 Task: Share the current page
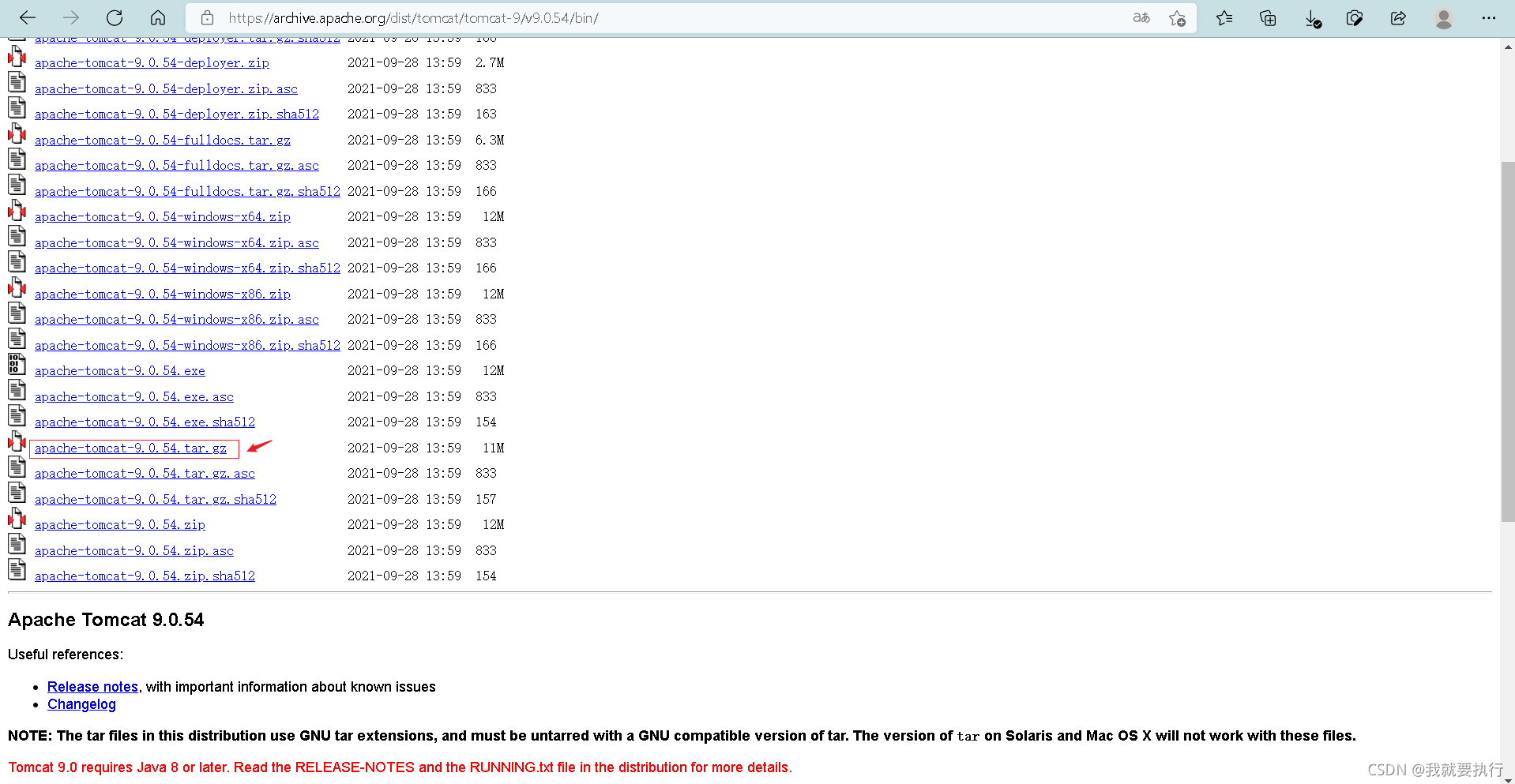[x=1398, y=17]
